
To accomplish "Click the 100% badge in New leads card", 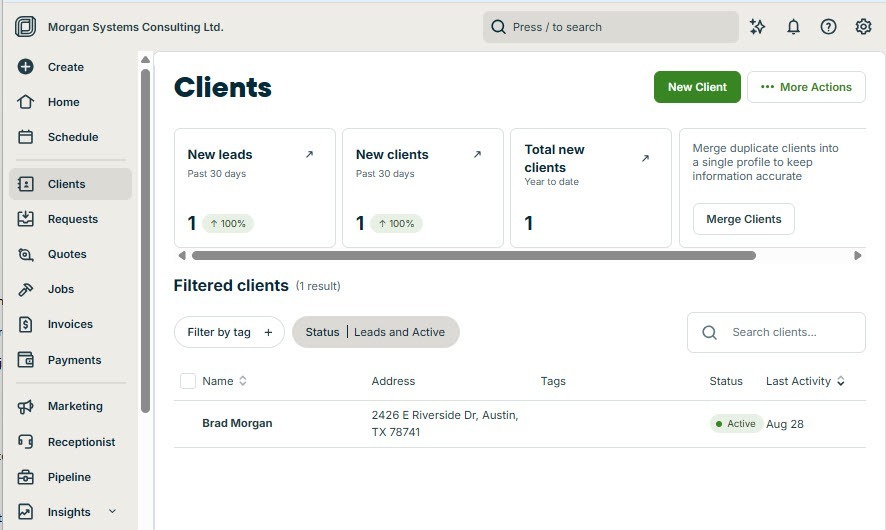I will click(x=228, y=224).
